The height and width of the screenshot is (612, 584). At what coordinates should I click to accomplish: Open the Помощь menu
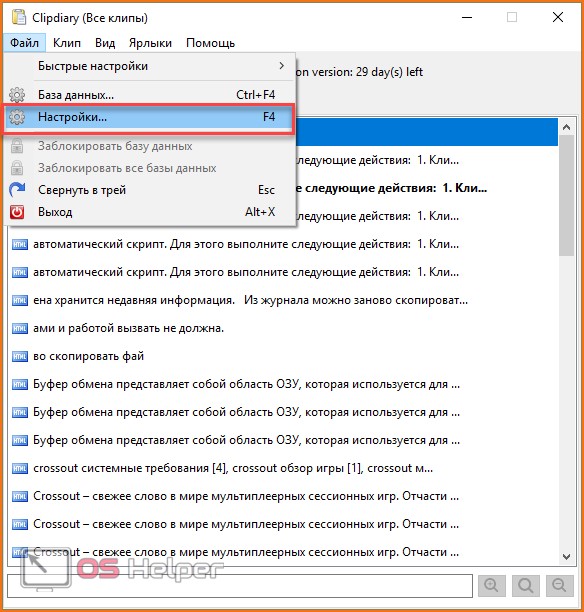pos(210,43)
